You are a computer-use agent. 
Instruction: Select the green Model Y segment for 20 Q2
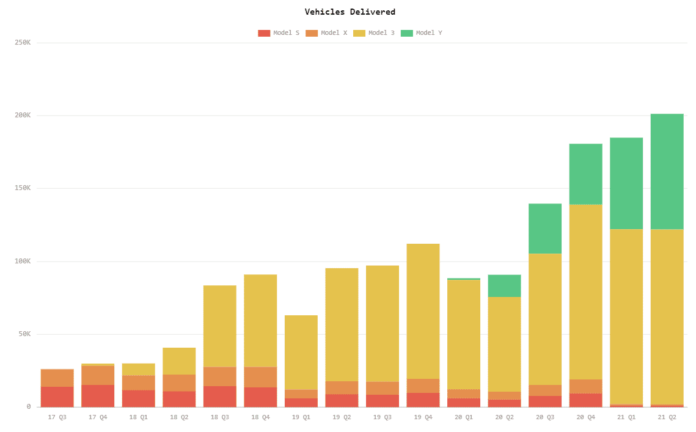click(504, 286)
